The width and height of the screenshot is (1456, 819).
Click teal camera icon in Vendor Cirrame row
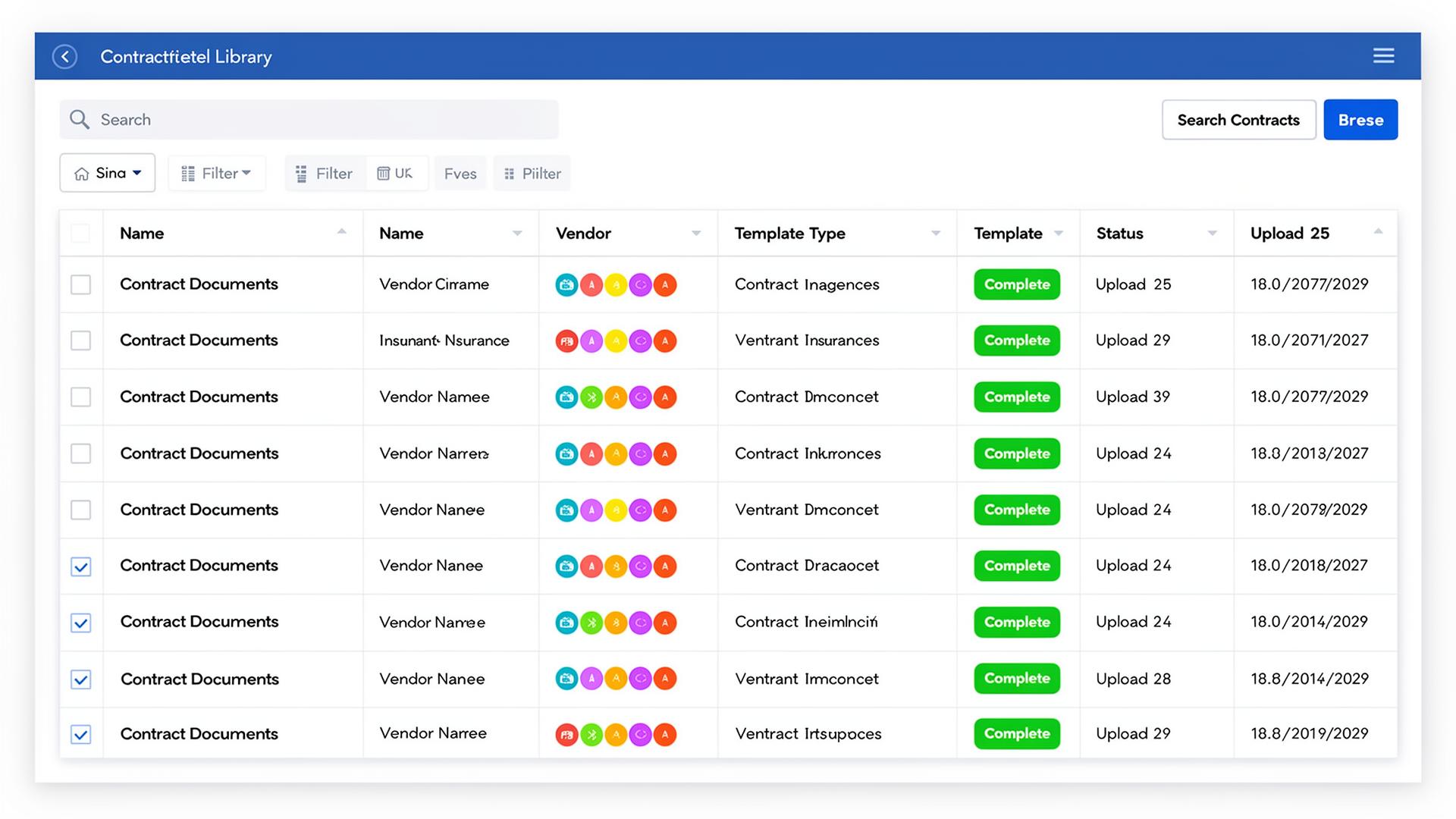click(x=566, y=285)
